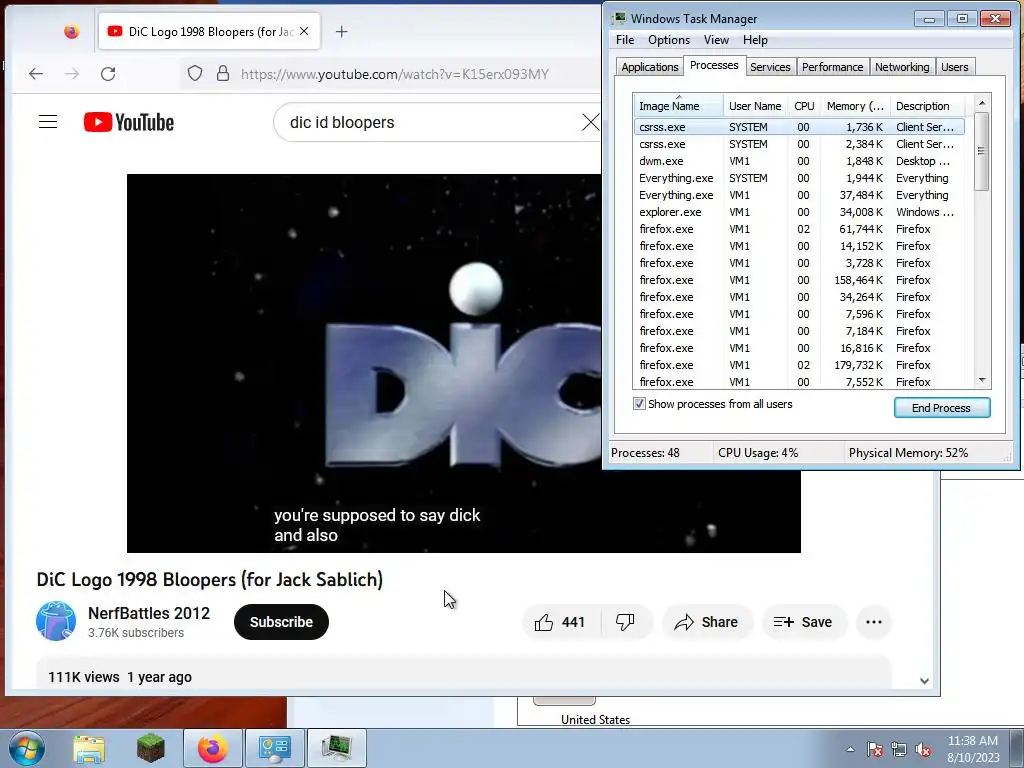Select the Everything.exe row using 37,484 K
This screenshot has width=1024, height=768.
pos(799,195)
